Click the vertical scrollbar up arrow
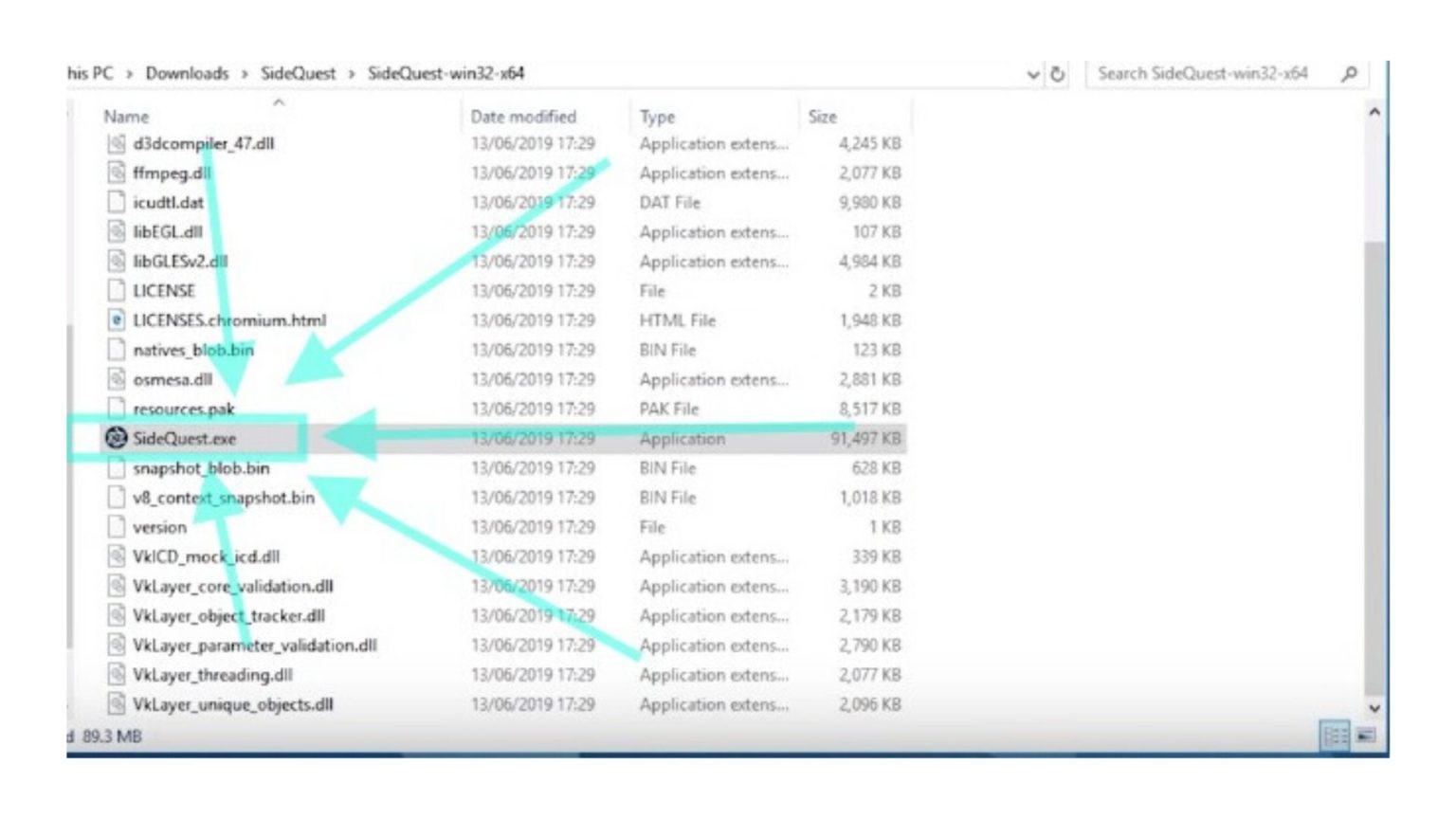 1374,112
